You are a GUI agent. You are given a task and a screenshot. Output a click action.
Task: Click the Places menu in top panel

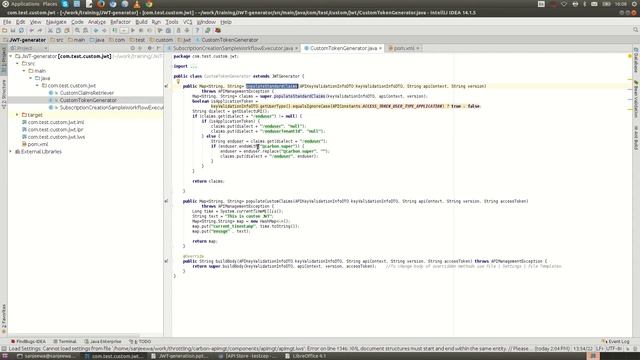click(50, 4)
